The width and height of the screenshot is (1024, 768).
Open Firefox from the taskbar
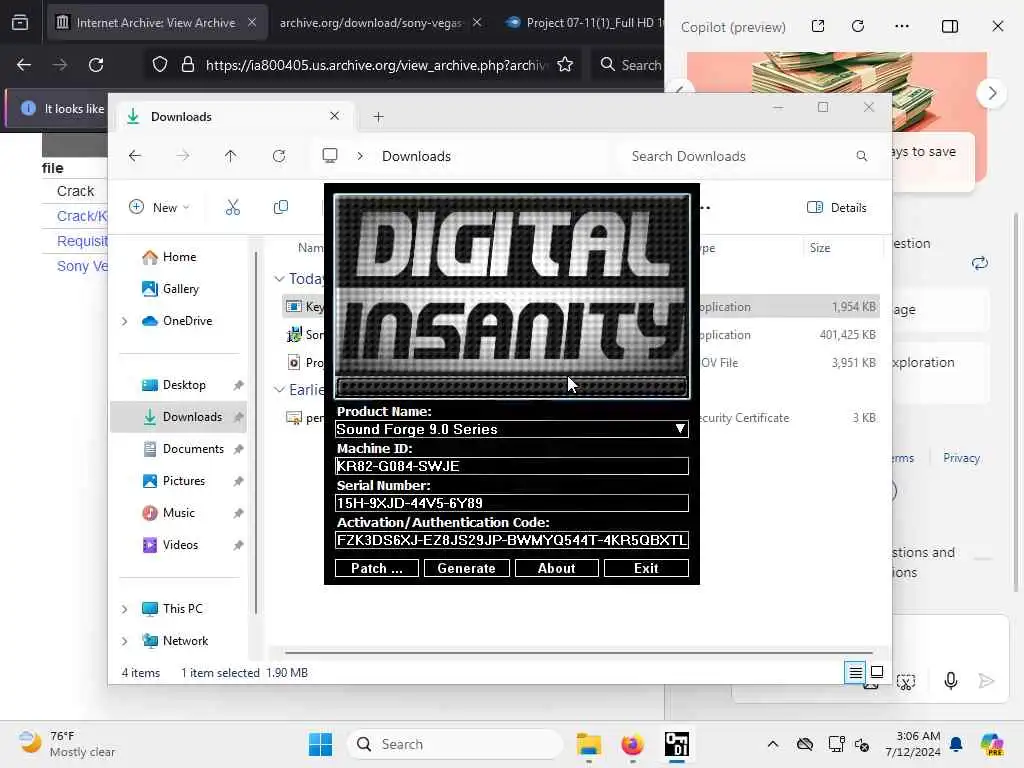click(632, 744)
